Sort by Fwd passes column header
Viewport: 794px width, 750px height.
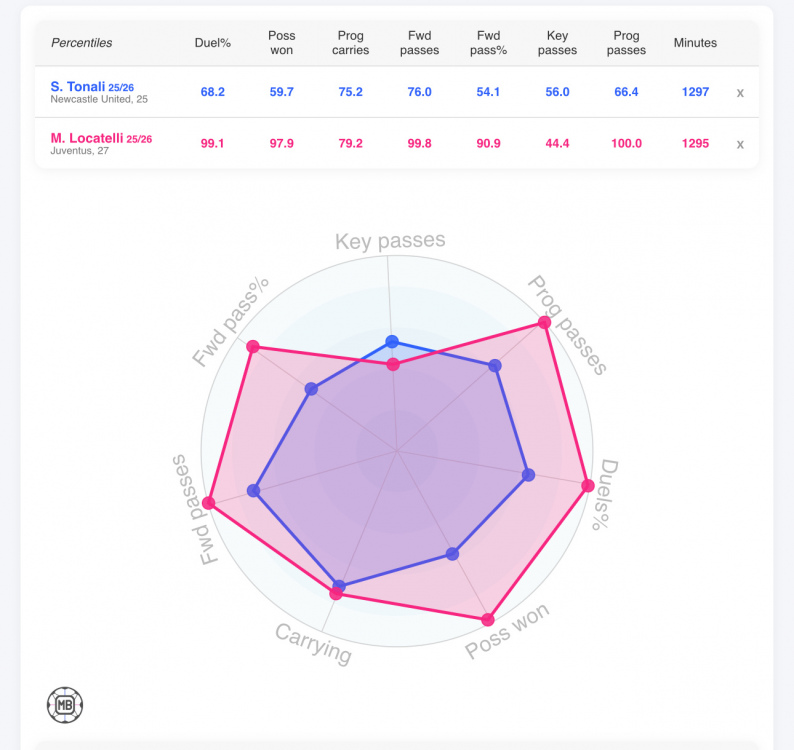(x=420, y=43)
